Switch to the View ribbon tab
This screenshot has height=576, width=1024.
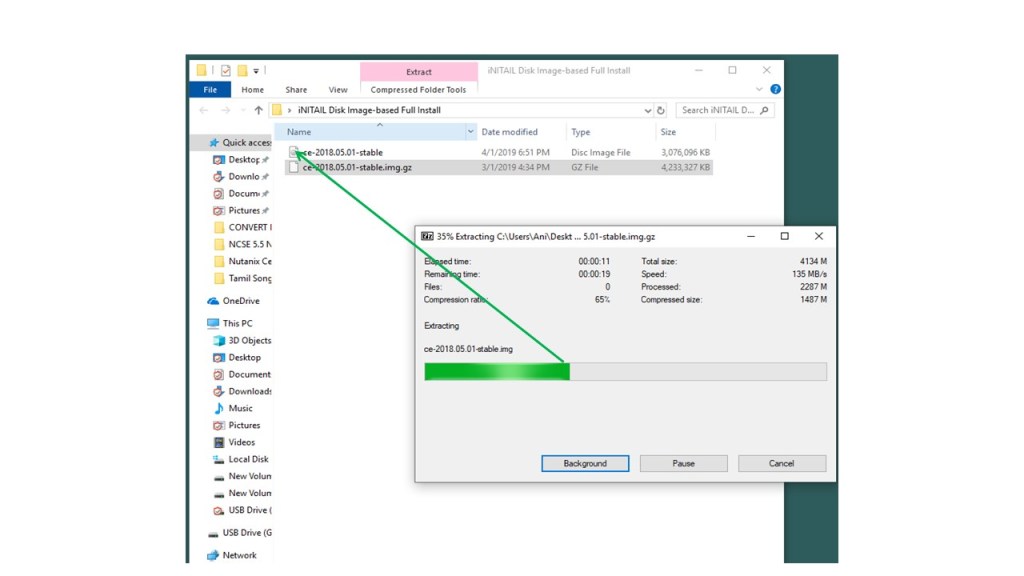[338, 90]
